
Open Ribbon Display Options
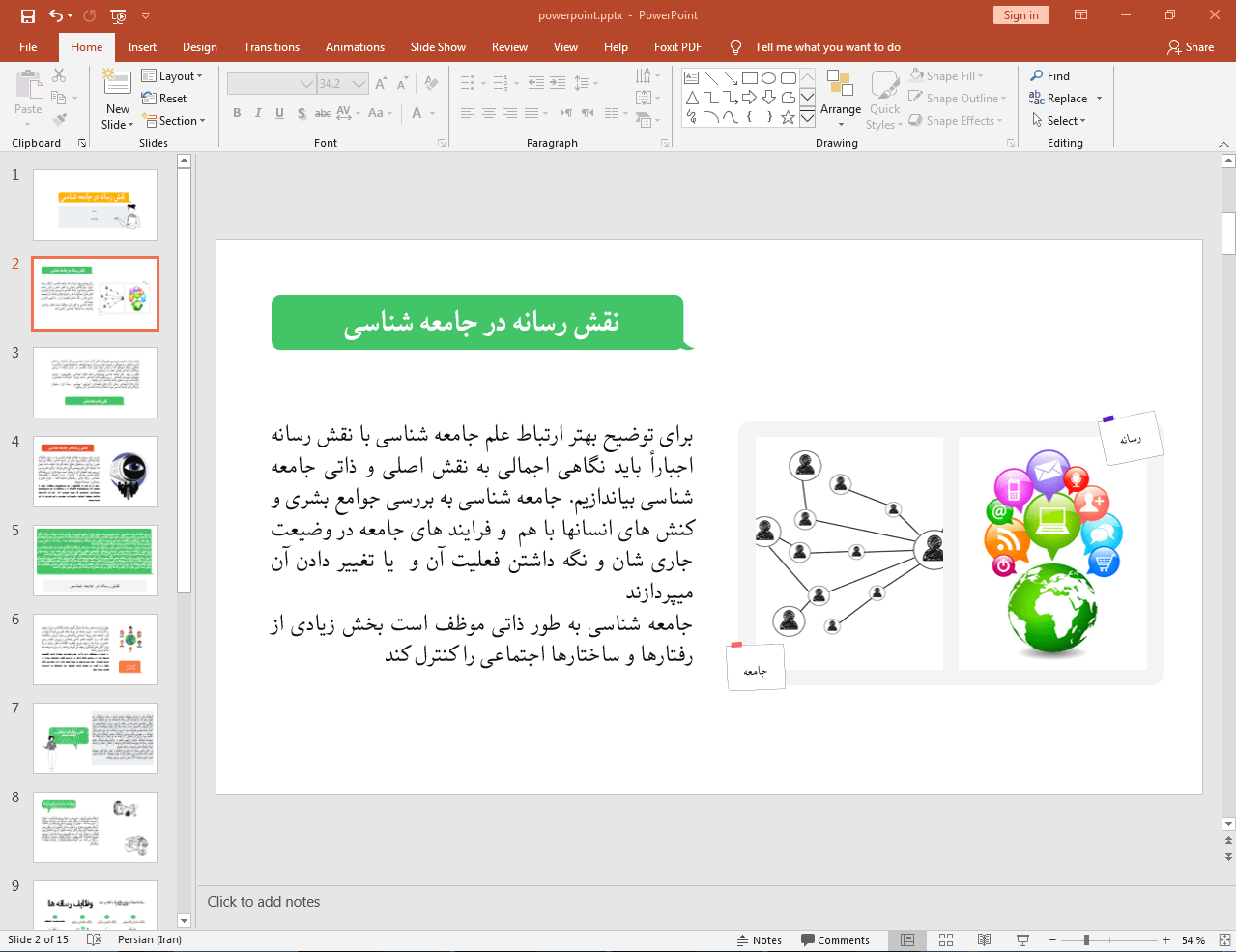(1081, 15)
